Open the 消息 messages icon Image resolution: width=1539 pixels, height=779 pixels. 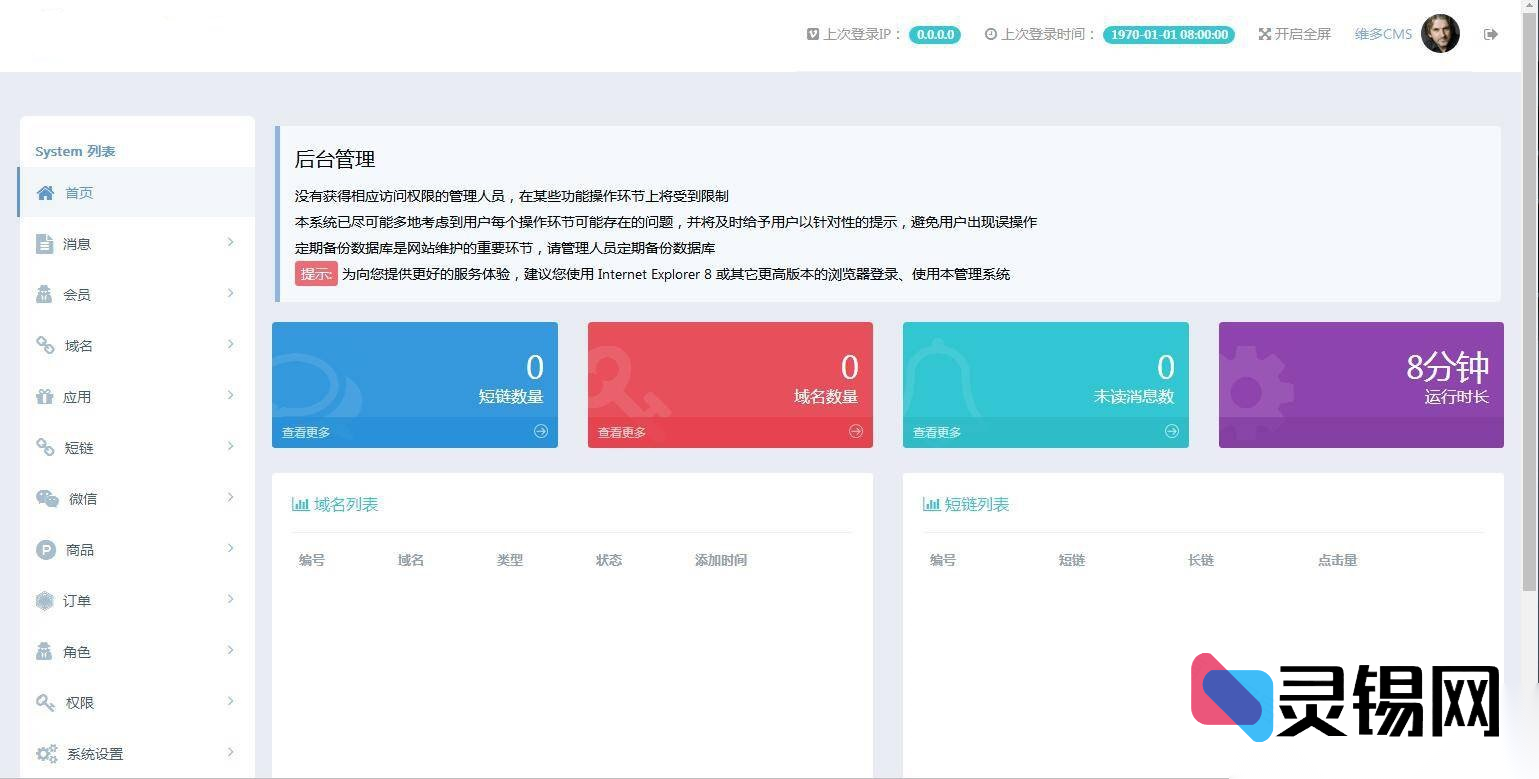[45, 243]
